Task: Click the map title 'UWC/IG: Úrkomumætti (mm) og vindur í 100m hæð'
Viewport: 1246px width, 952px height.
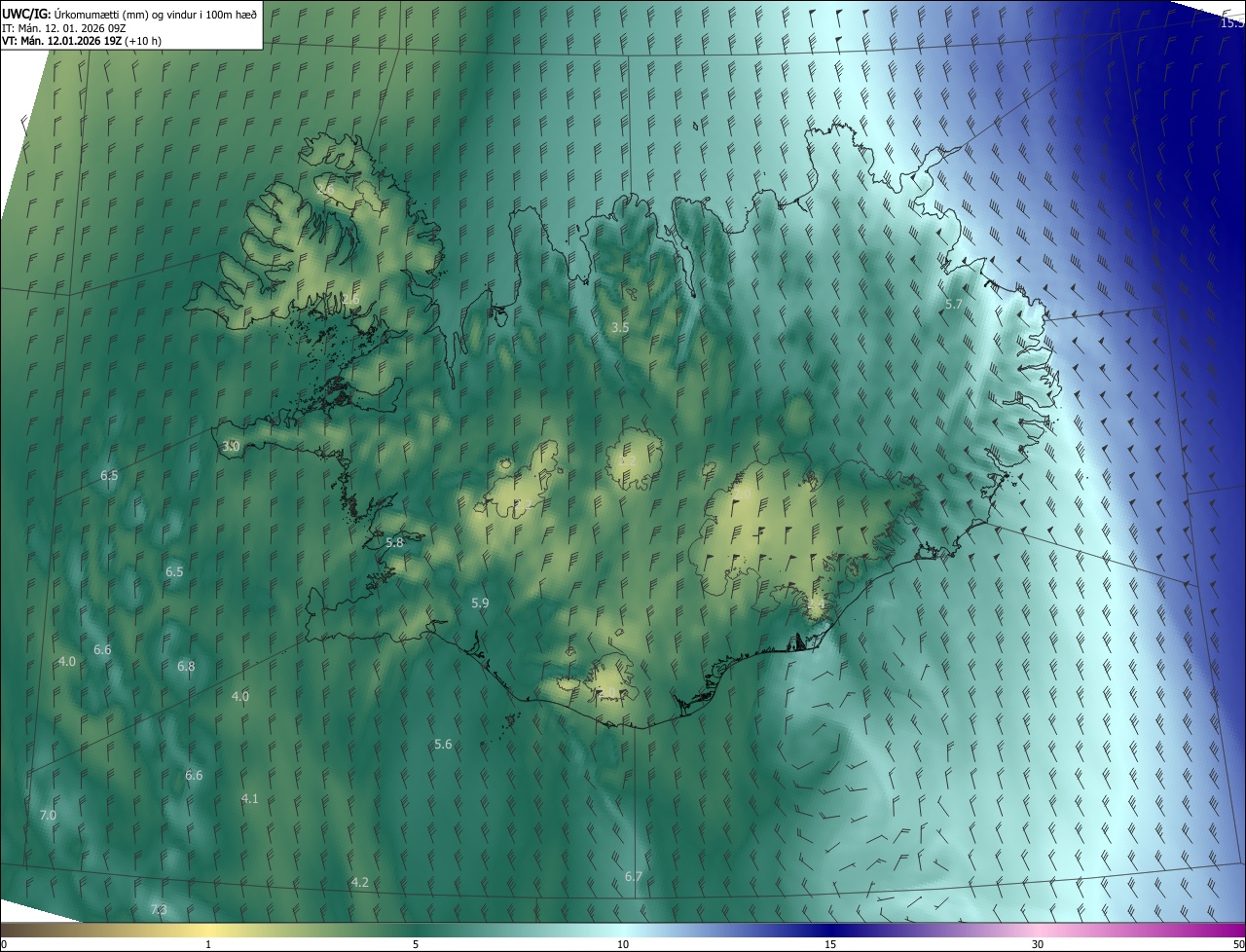Action: 129,14
